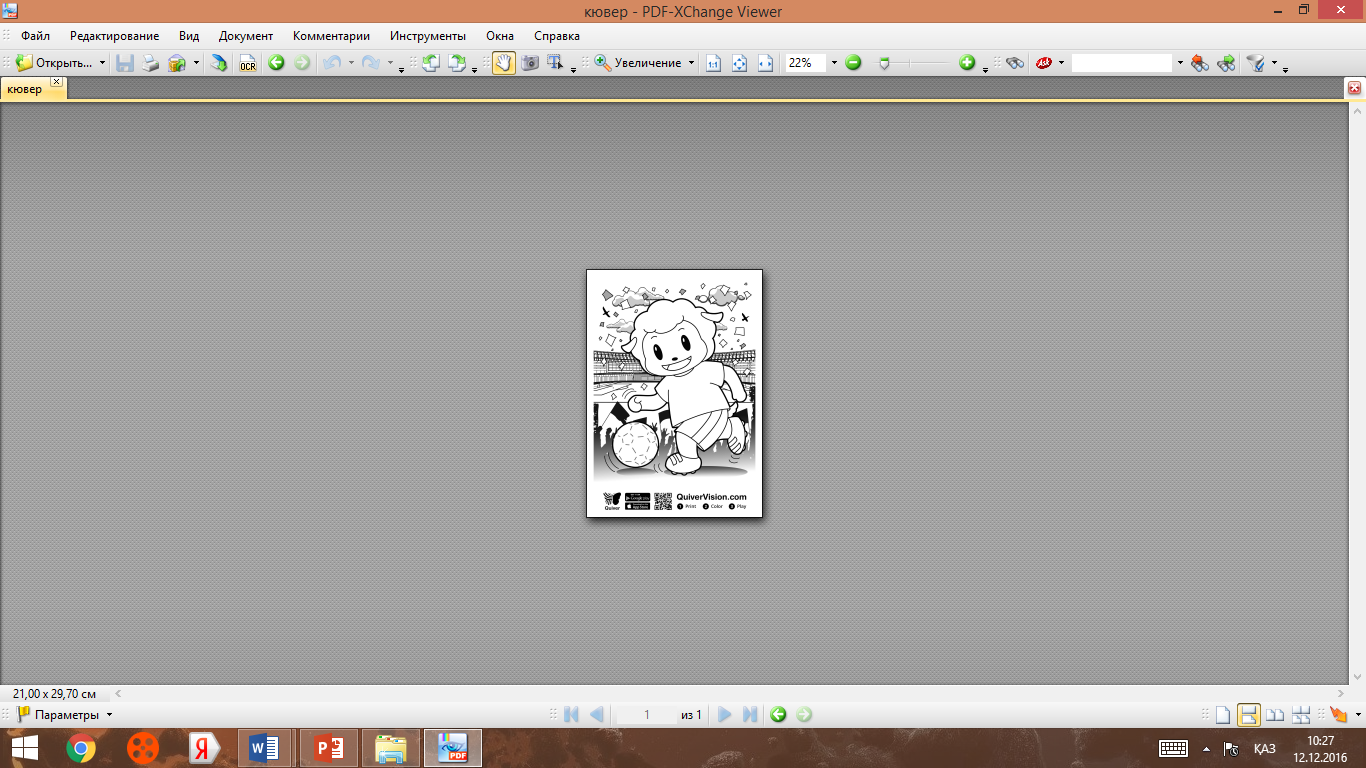Click the search filter options funnel icon
Viewport: 1366px width, 768px height.
(x=1255, y=63)
